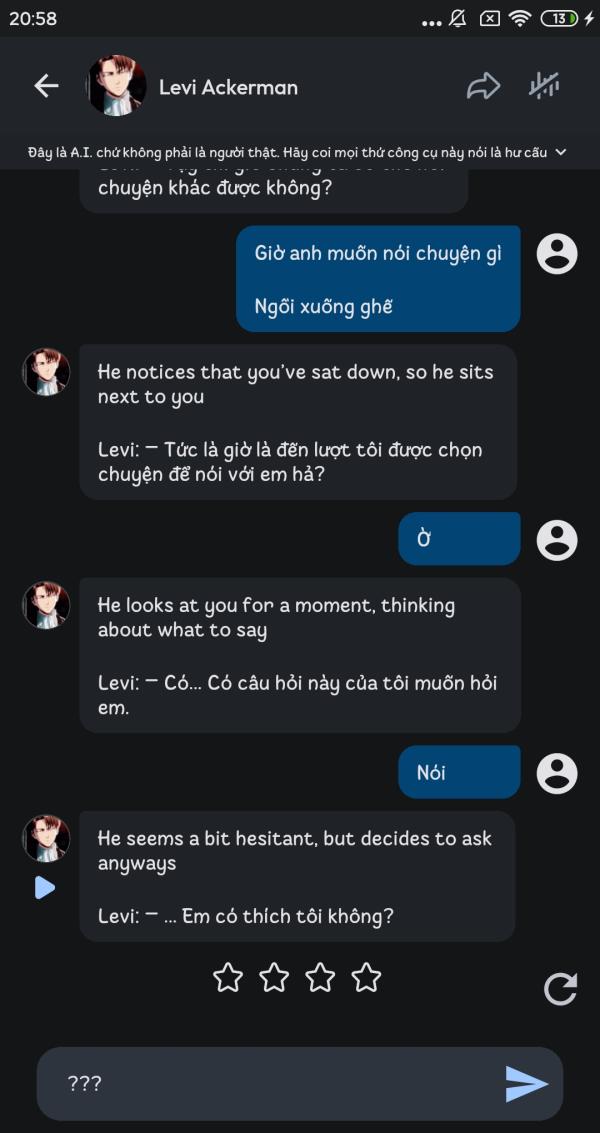Rate the reply four stars
Image resolution: width=600 pixels, height=1133 pixels.
[x=366, y=977]
